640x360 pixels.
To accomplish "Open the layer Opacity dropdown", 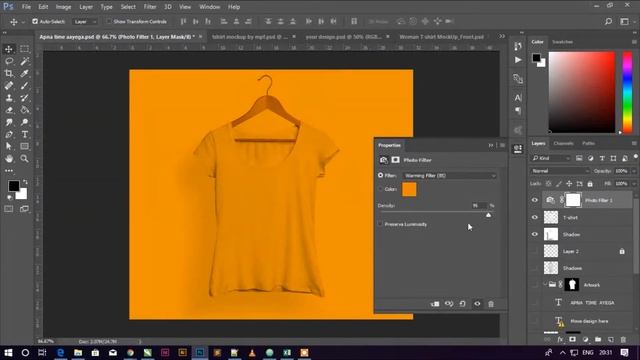I will click(634, 171).
